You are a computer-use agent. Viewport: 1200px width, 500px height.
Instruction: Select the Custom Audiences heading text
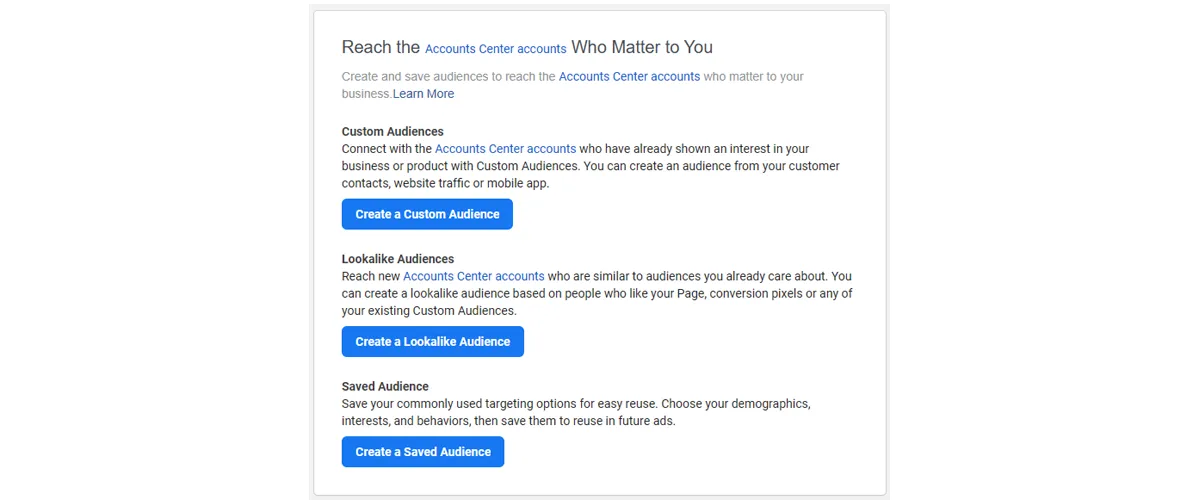pos(393,131)
